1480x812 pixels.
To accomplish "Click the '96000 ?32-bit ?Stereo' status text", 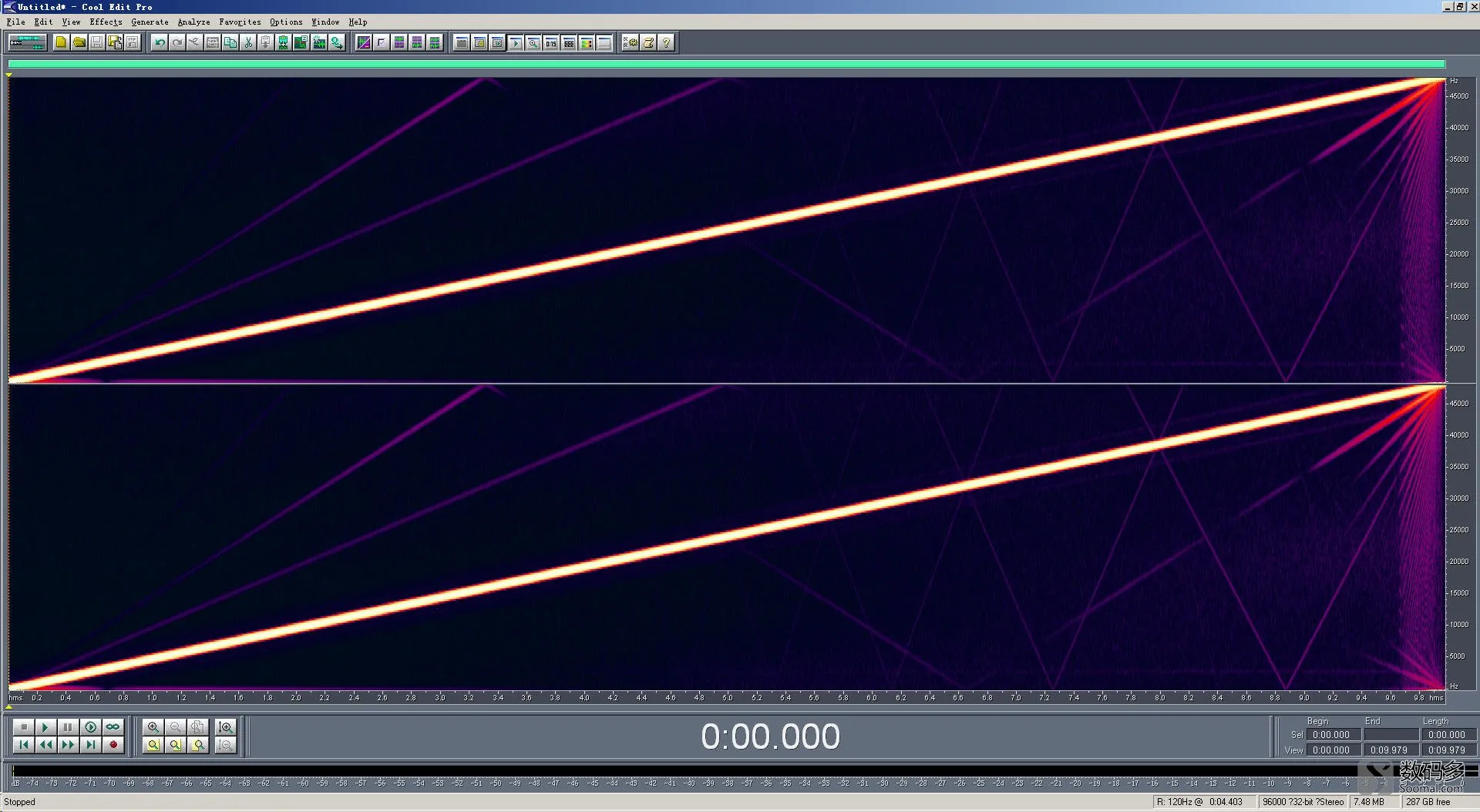I will 1303,802.
